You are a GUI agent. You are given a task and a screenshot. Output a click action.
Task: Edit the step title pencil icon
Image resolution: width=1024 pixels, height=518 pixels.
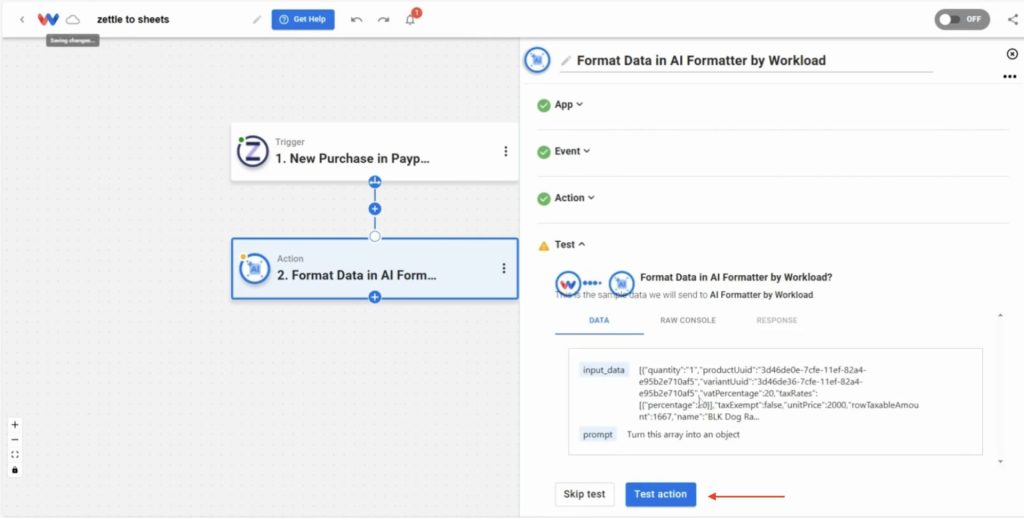coord(566,61)
